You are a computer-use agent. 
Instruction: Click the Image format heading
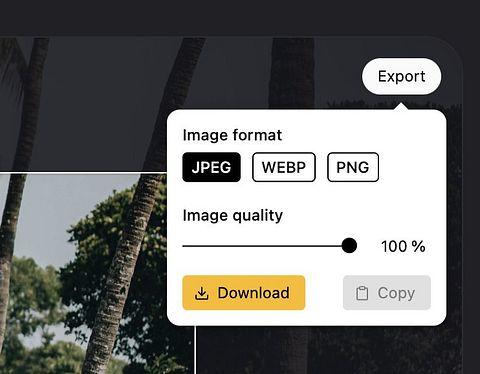(x=232, y=135)
